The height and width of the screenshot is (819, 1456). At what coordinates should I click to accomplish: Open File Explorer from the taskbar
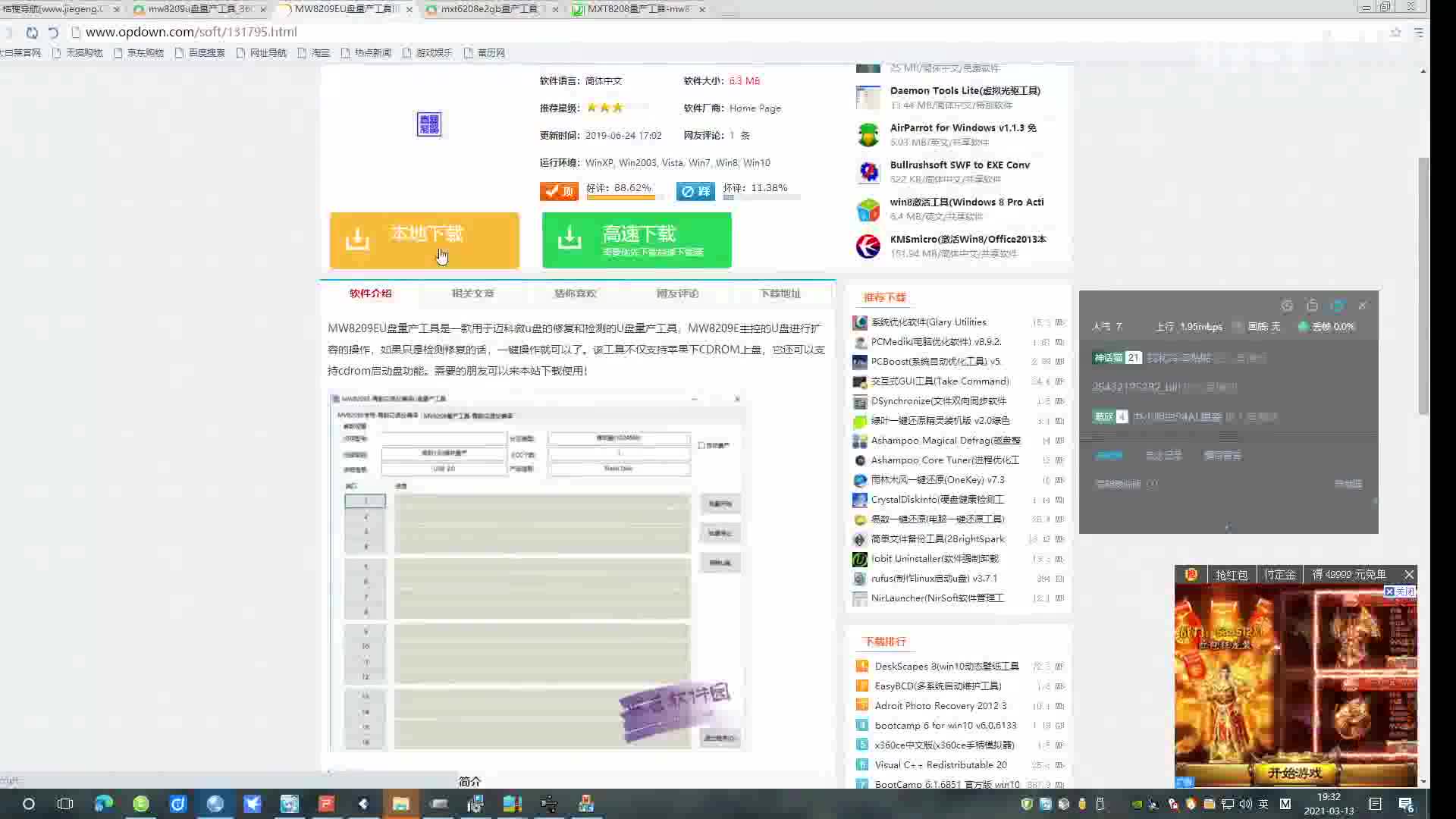click(x=400, y=804)
